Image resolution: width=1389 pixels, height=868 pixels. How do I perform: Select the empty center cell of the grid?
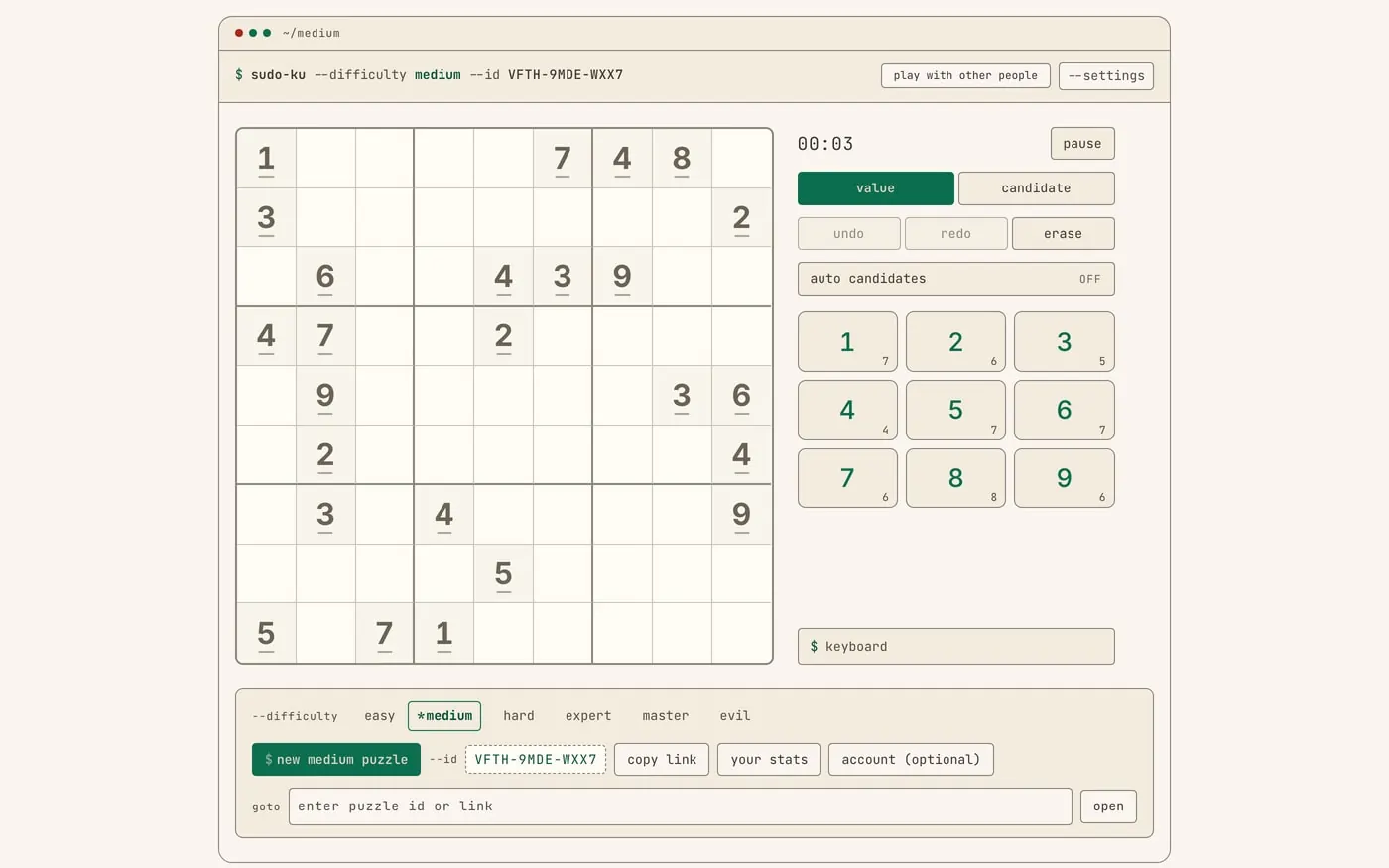(504, 396)
